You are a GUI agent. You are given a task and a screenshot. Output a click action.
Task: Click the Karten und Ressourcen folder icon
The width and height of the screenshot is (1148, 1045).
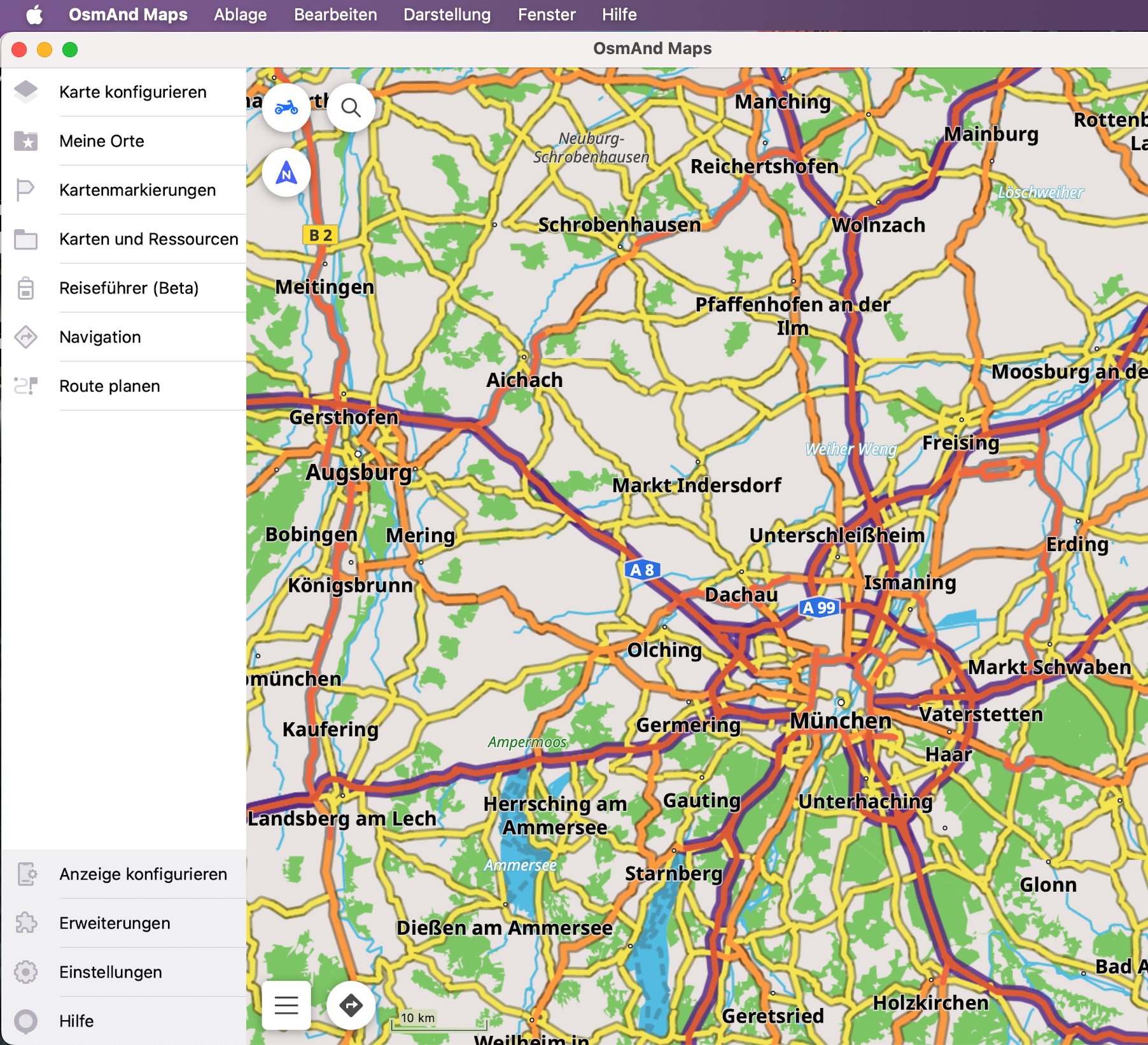[26, 239]
